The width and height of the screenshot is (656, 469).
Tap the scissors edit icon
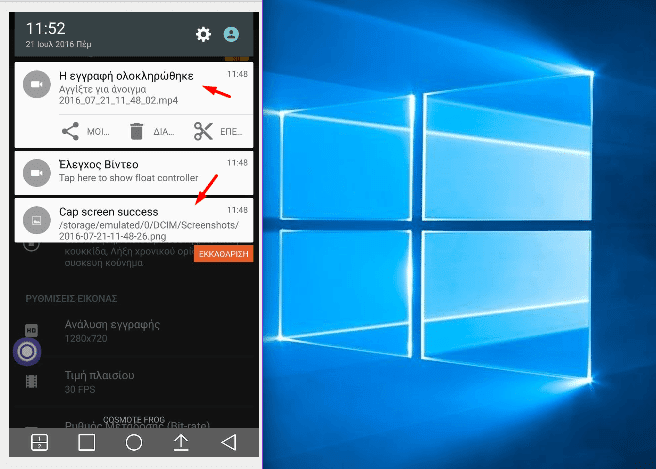(203, 131)
